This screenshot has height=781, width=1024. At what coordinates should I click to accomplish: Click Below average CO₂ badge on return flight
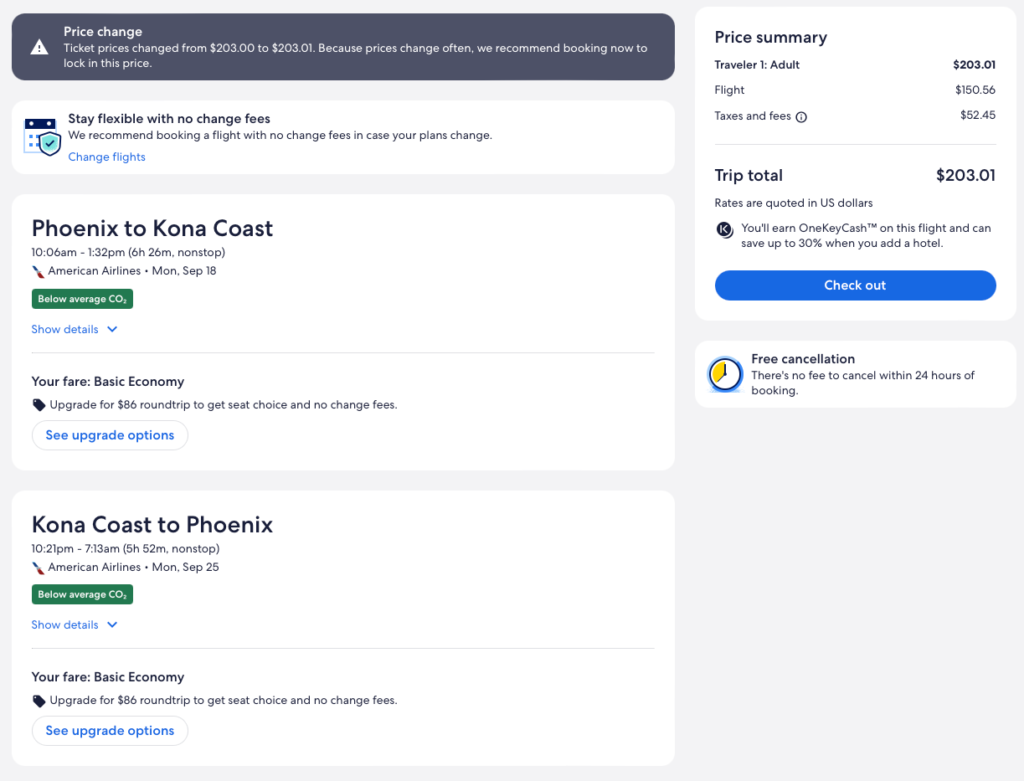82,595
